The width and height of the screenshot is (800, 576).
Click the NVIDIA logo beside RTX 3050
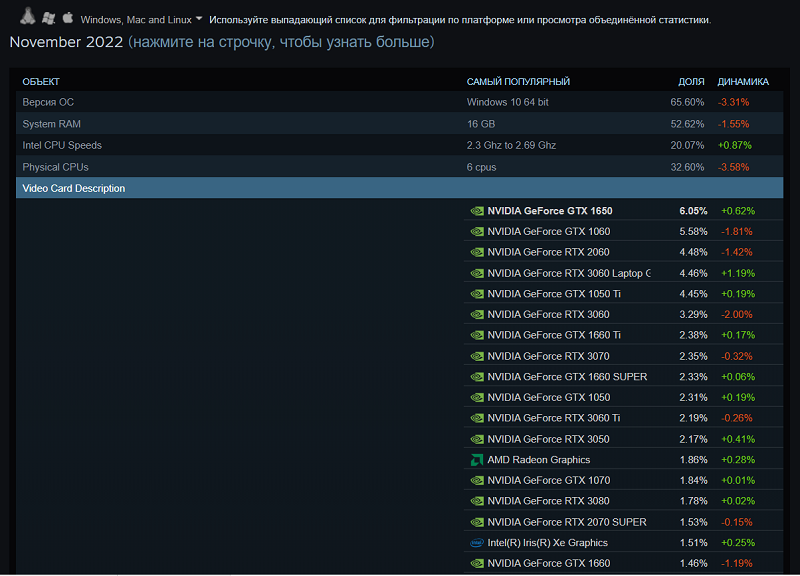click(477, 439)
